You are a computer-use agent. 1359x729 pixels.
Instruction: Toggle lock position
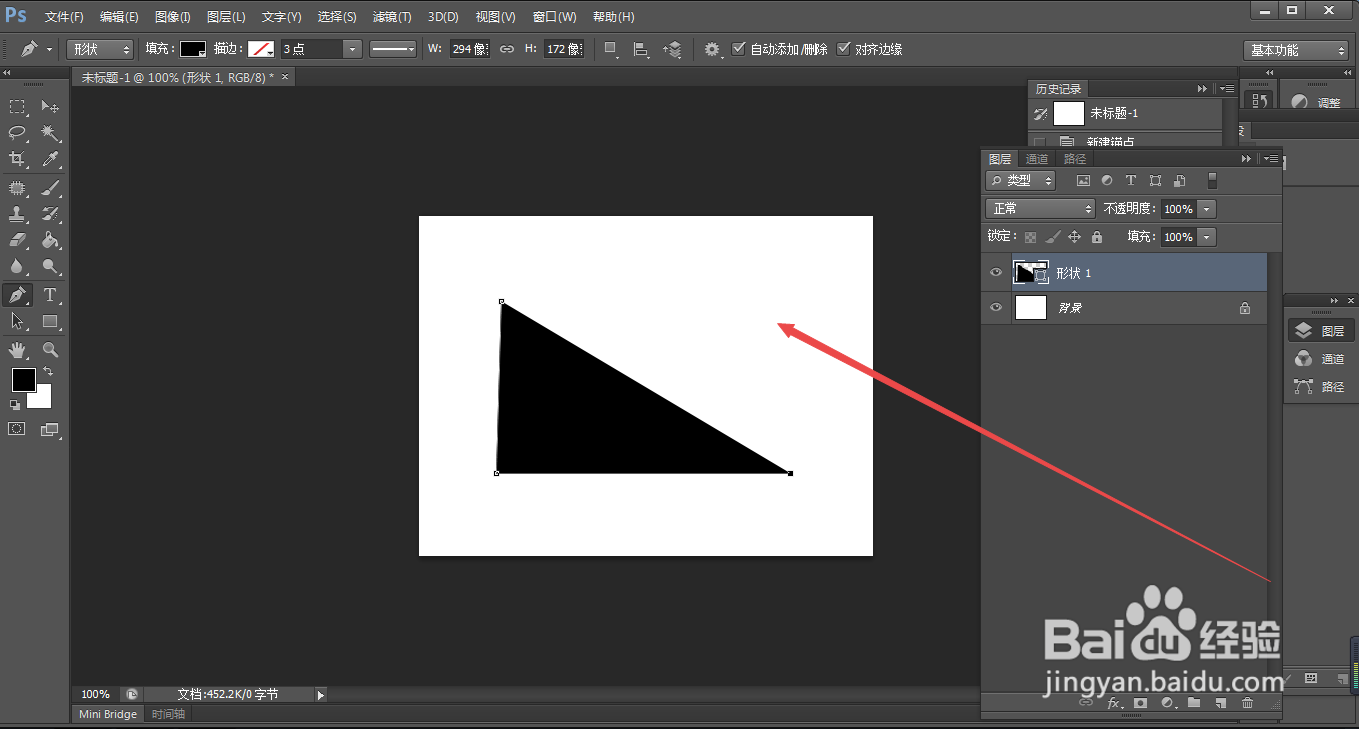[1074, 237]
